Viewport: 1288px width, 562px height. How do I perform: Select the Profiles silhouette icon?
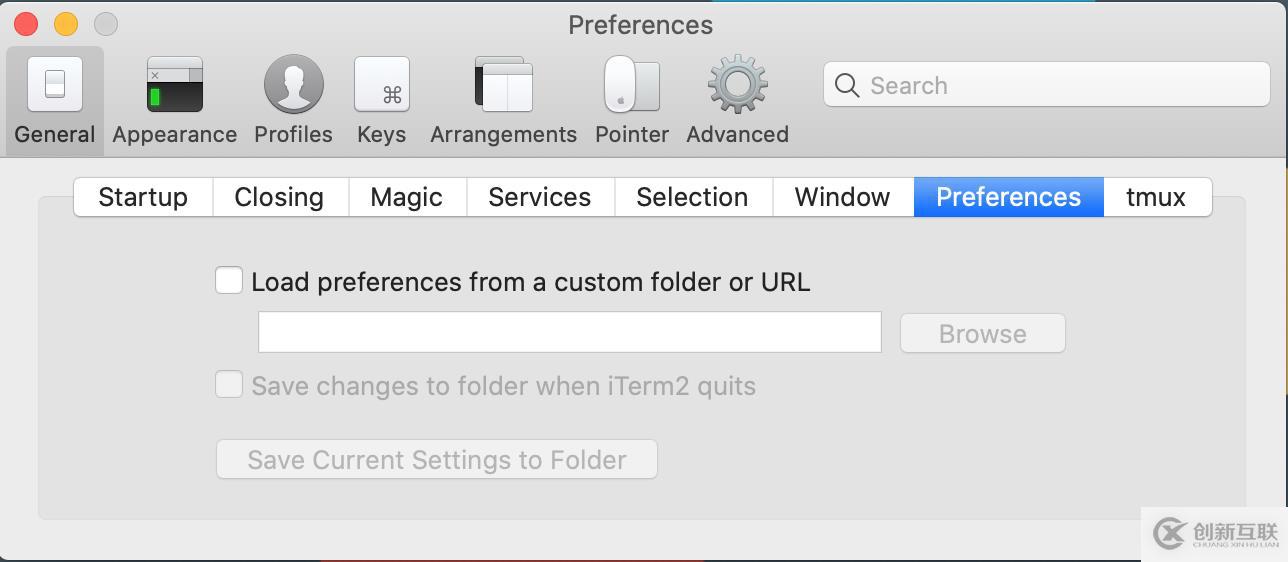coord(293,85)
